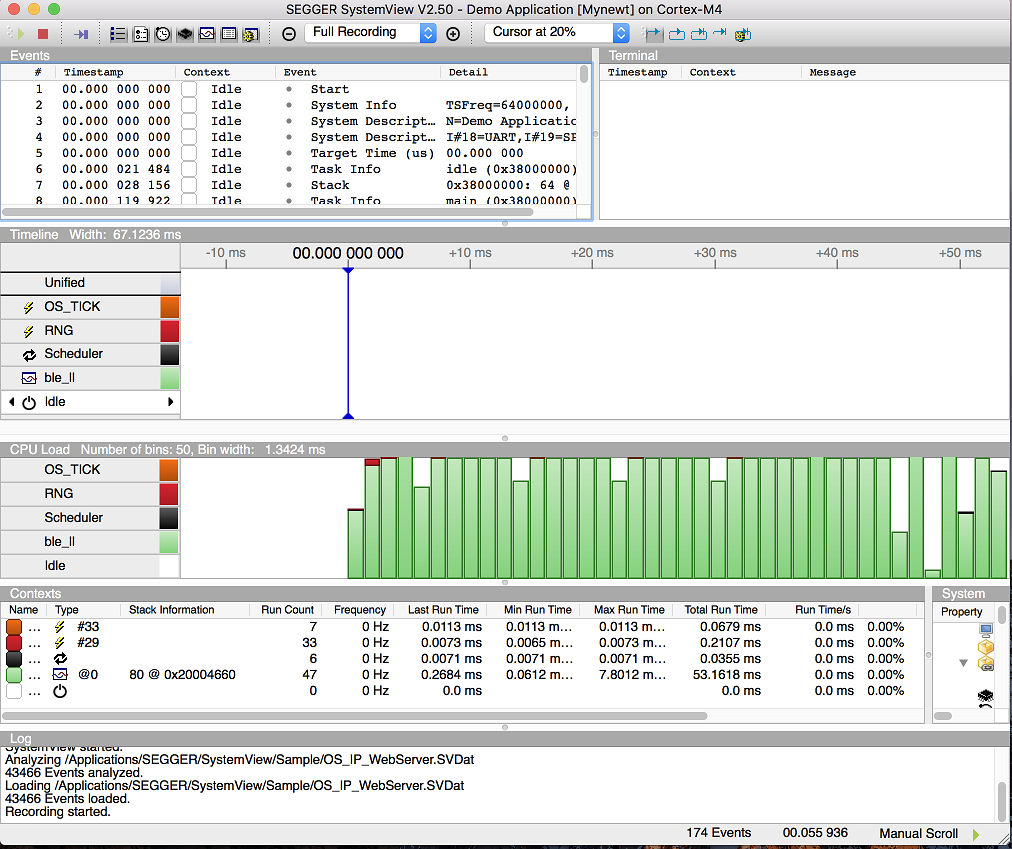Toggle the Context checkbox in event row 5
Viewport: 1012px width, 849px height.
point(189,153)
